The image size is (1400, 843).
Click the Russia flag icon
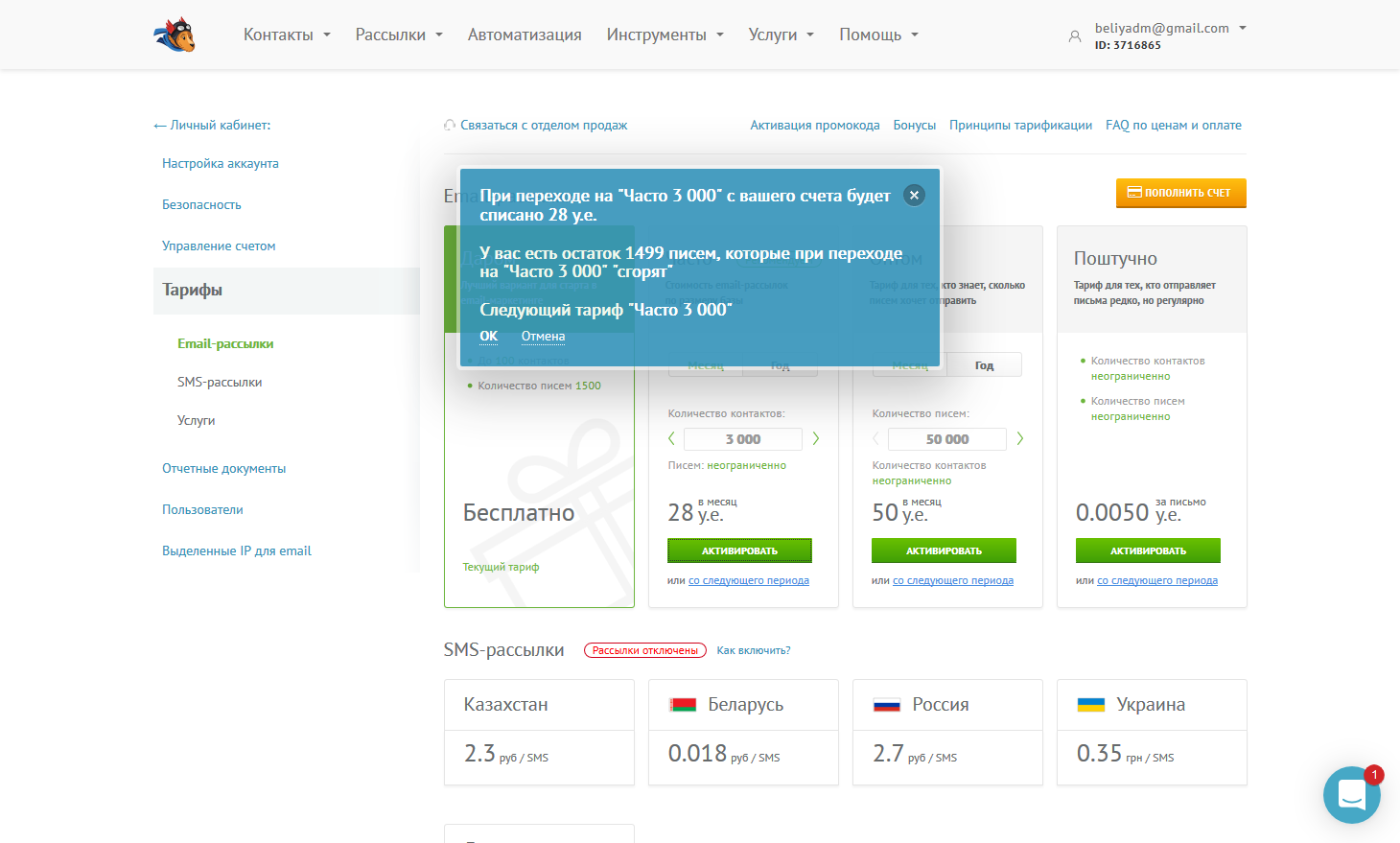click(887, 705)
